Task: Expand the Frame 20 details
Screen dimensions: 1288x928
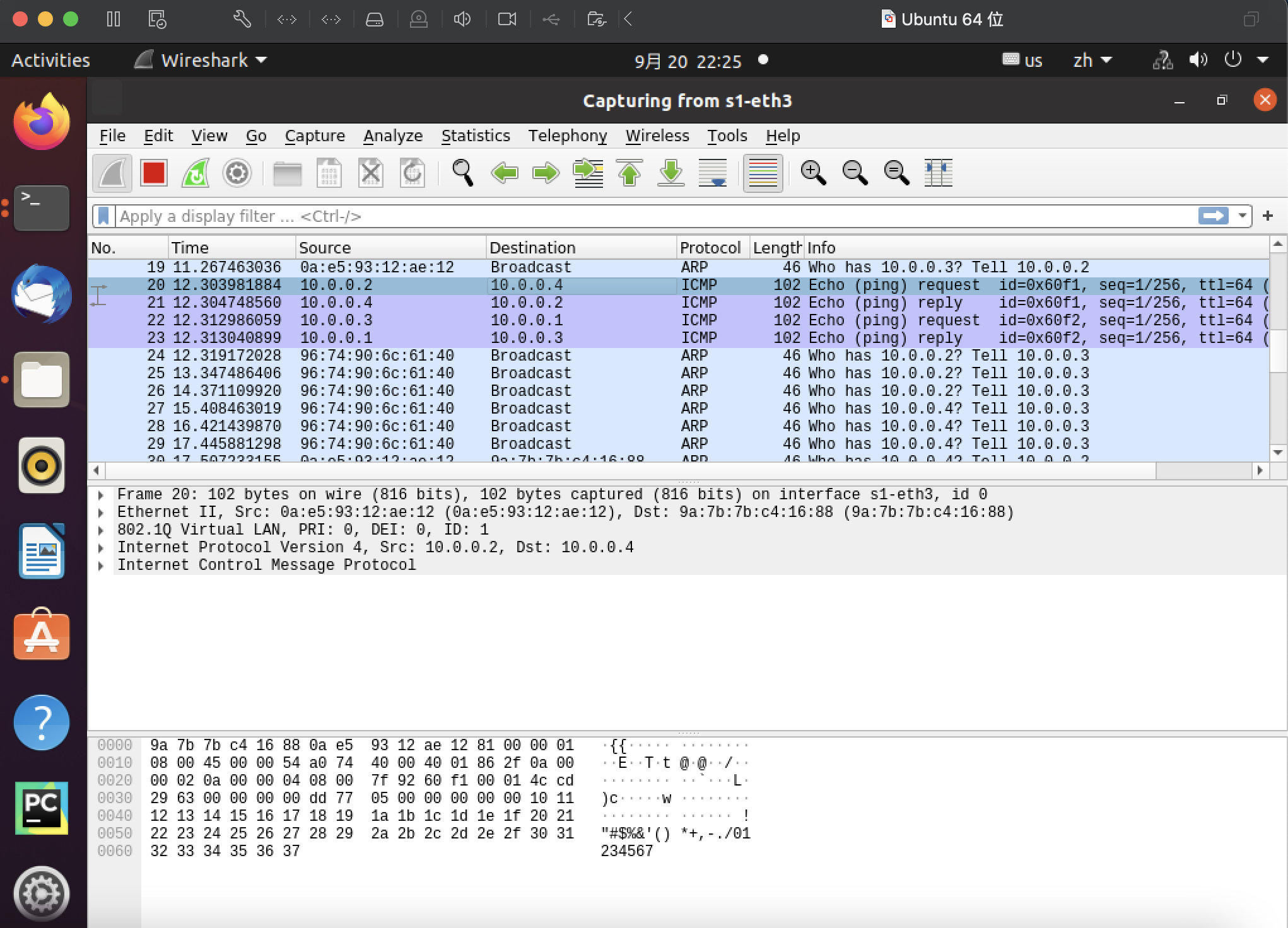Action: (x=101, y=495)
